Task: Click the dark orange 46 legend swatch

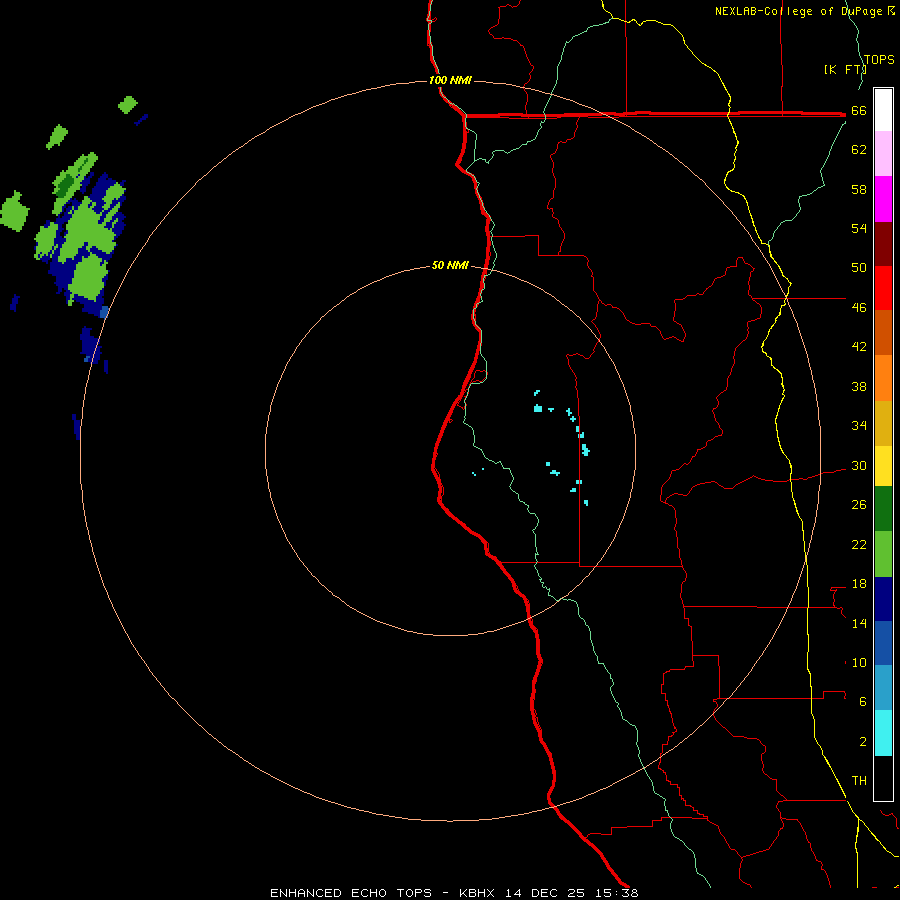Action: 883,333
